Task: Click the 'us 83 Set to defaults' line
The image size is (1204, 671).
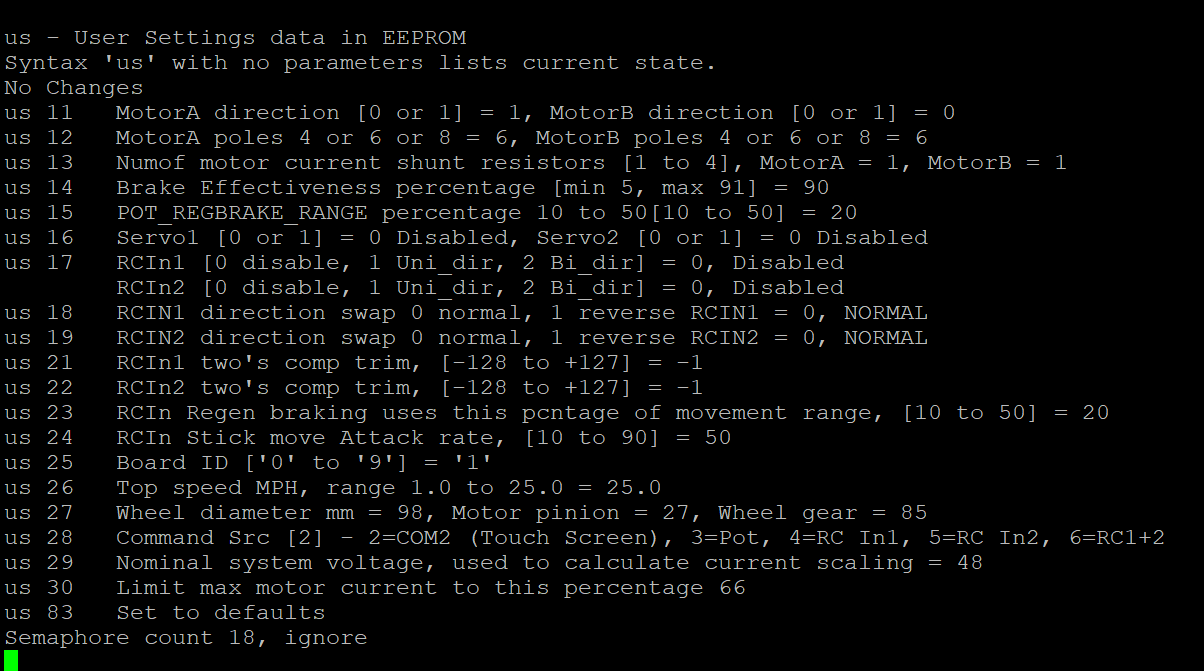Action: click(165, 613)
